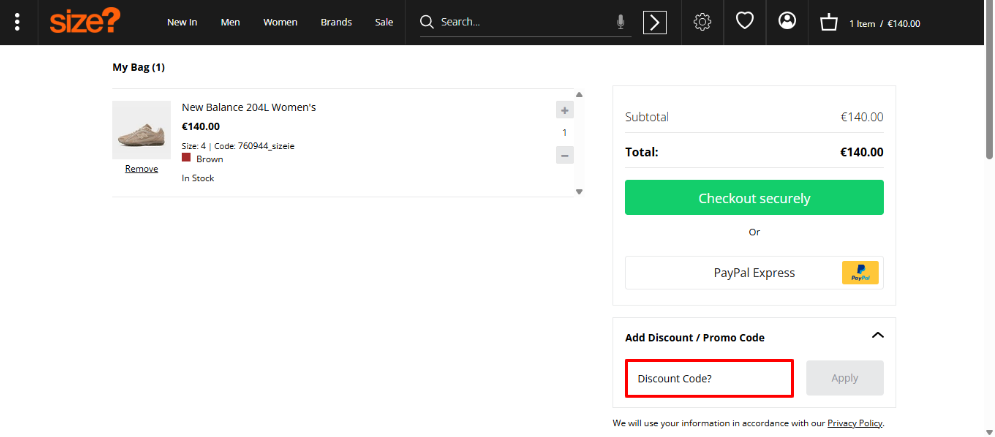
Task: Focus the Search text field
Action: click(524, 22)
